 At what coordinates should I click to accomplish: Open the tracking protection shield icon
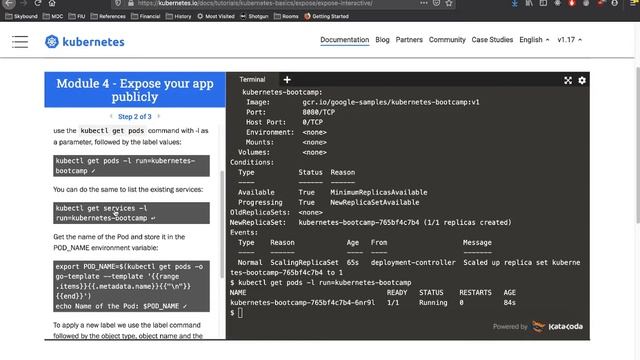pyautogui.click(x=118, y=3)
